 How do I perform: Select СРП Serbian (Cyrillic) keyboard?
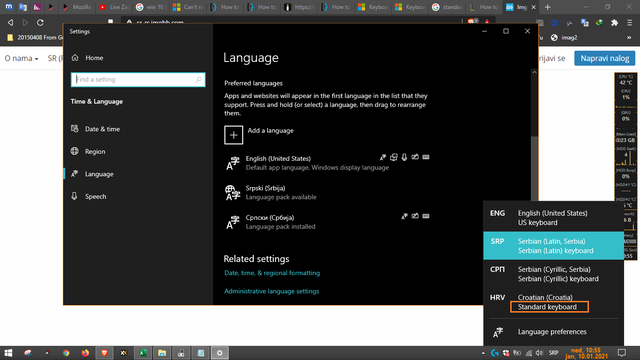(x=553, y=274)
